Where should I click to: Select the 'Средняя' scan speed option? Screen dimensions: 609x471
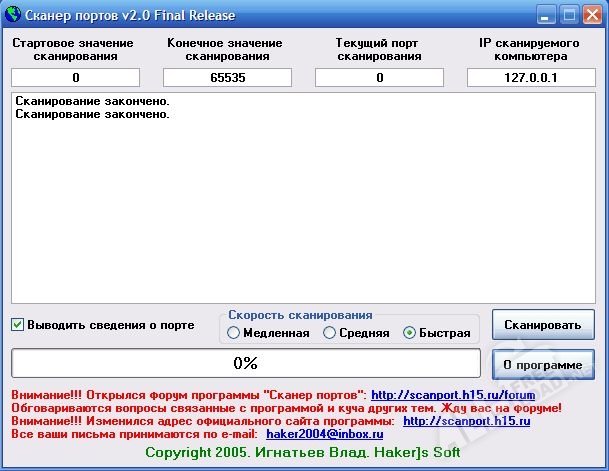(329, 333)
